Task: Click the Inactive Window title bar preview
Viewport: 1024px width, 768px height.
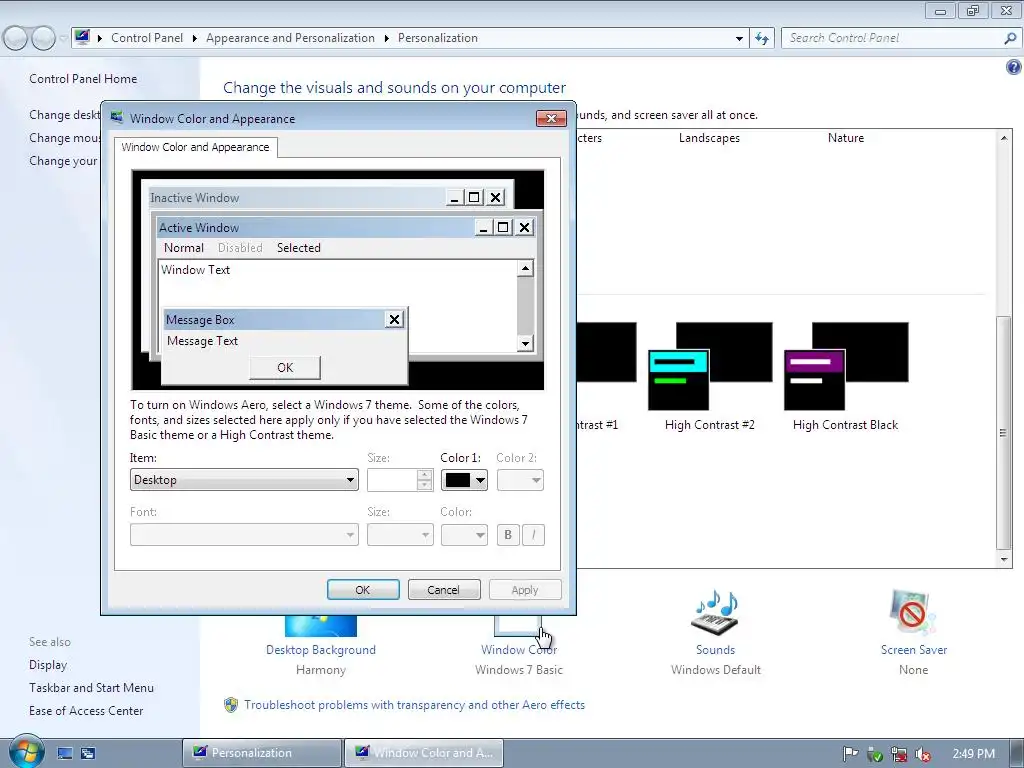Action: [x=297, y=197]
